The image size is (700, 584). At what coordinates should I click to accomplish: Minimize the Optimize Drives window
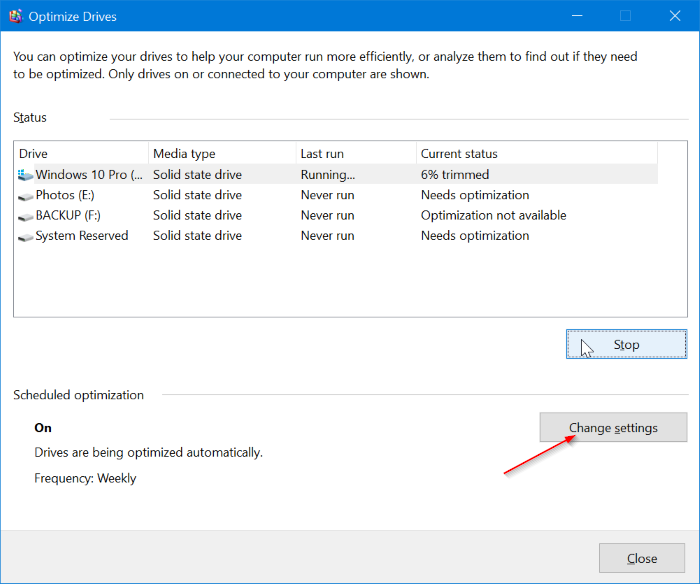click(578, 16)
